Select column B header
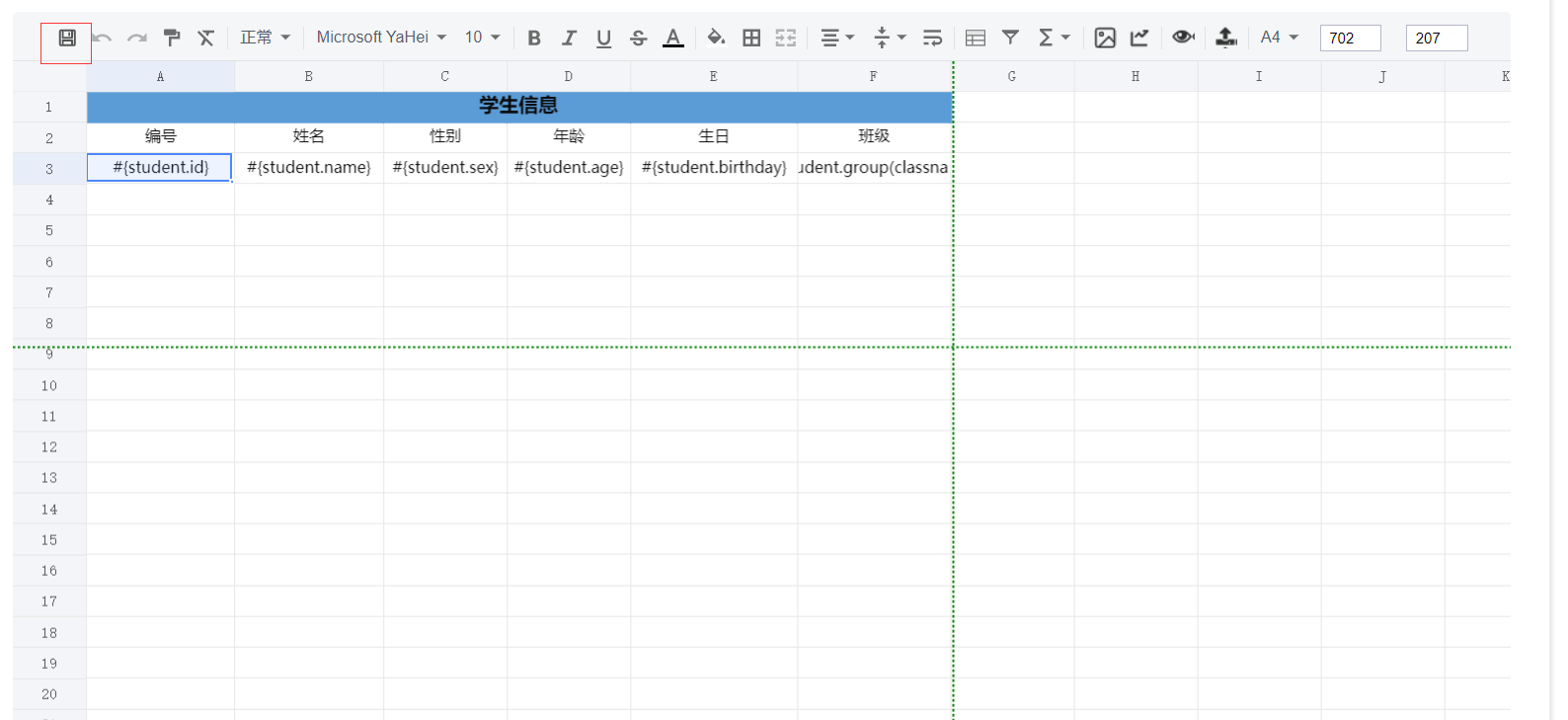 [309, 76]
